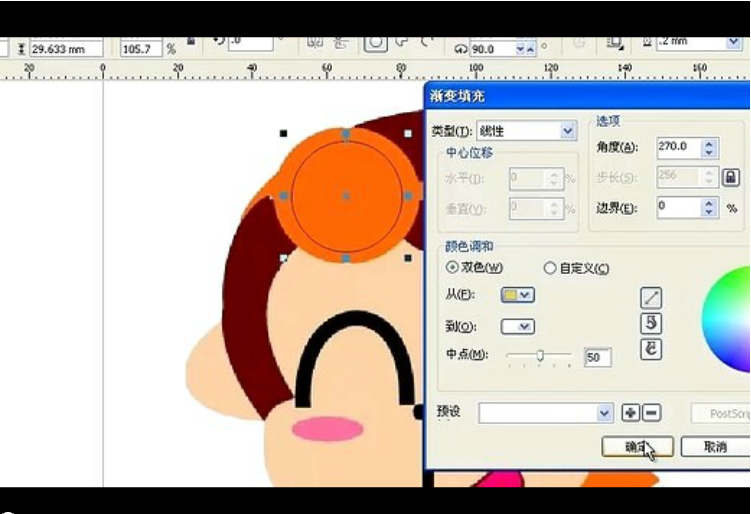Click the scale ratio lock icon
The image size is (751, 514).
pos(191,41)
